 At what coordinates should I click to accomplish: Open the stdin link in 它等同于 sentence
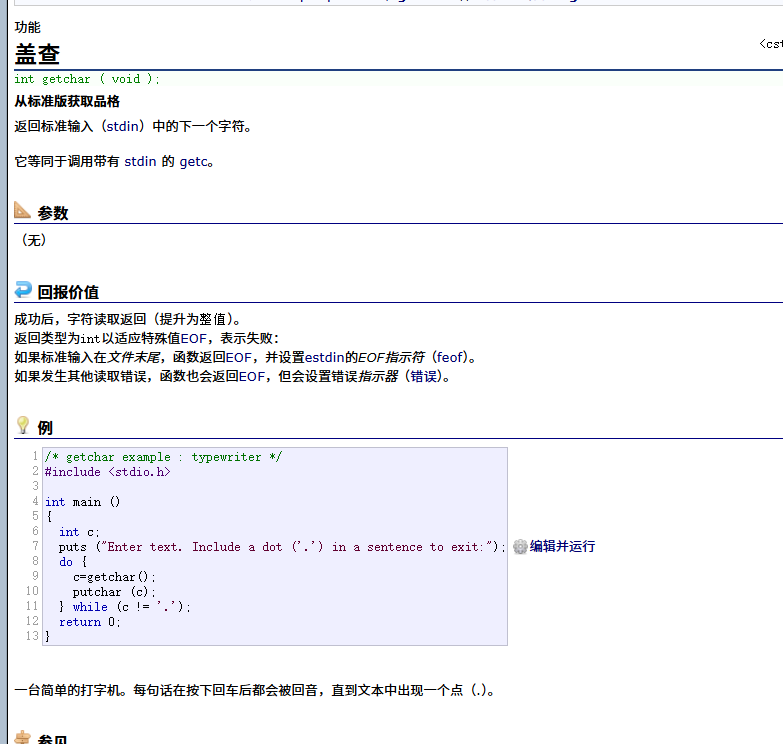pyautogui.click(x=140, y=161)
